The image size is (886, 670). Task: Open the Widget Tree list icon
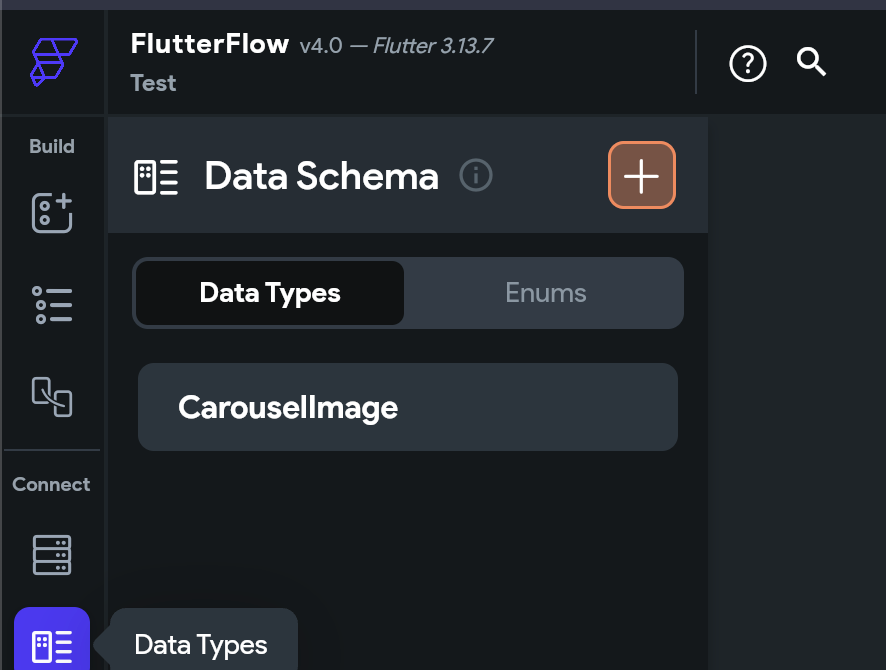[x=52, y=305]
